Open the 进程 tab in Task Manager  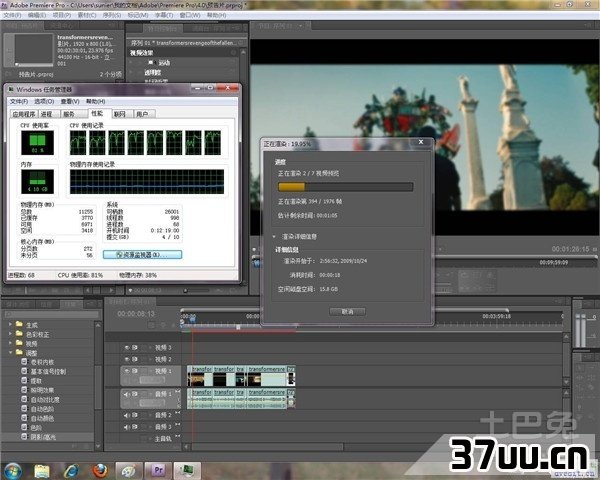point(47,114)
